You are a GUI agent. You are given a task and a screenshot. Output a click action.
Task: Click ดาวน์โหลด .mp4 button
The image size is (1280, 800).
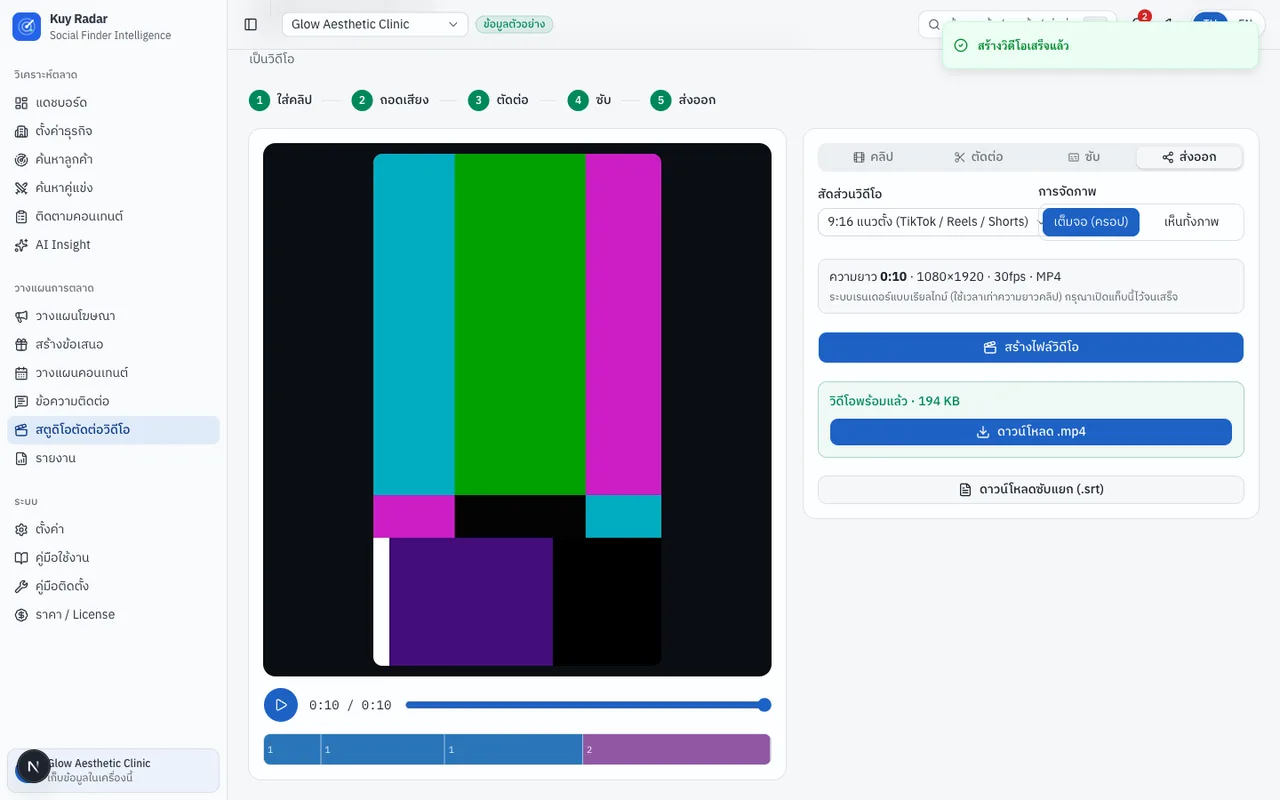[1031, 432]
